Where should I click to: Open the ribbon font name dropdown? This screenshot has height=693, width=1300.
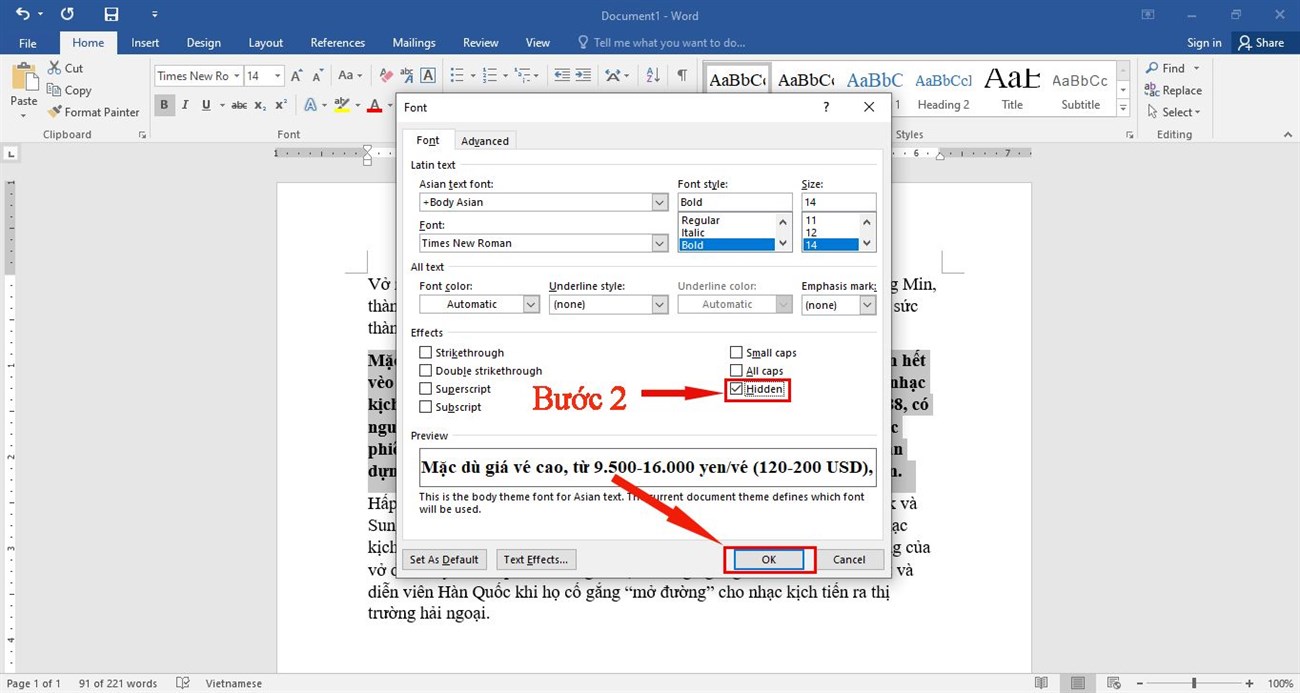(236, 75)
